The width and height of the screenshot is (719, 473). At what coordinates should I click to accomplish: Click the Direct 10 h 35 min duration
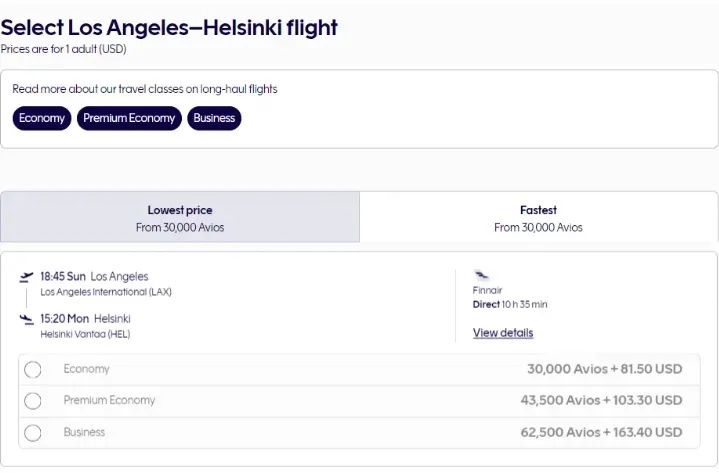(x=510, y=304)
